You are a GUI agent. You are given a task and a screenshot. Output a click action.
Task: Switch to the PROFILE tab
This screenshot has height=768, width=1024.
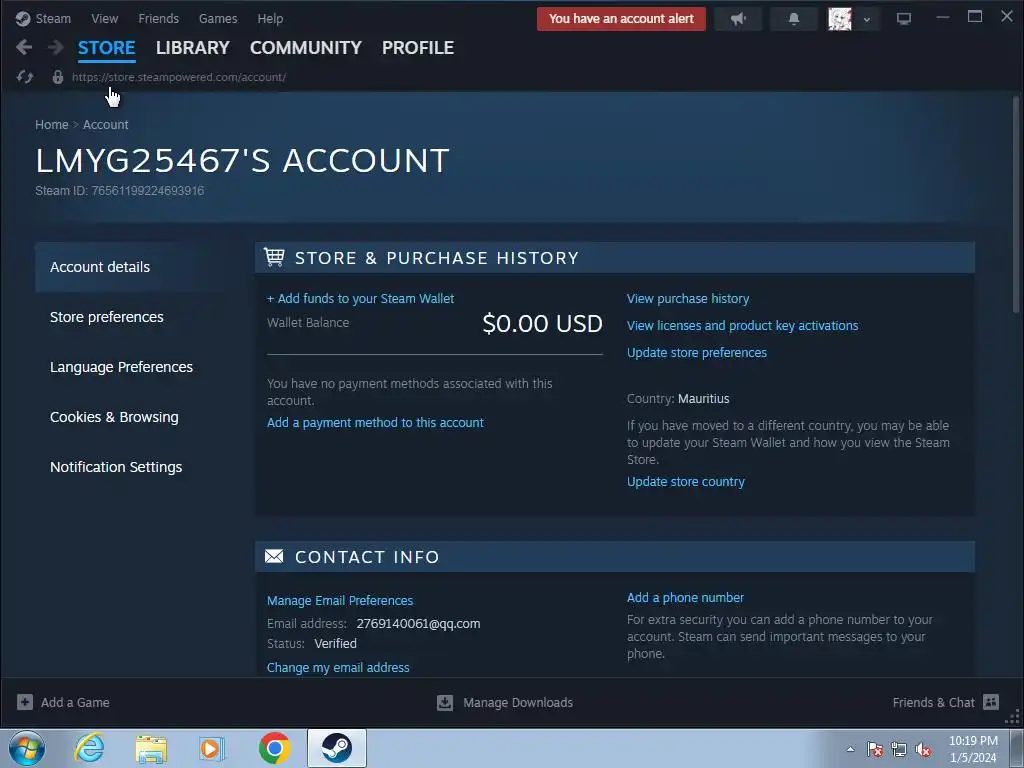click(x=418, y=48)
